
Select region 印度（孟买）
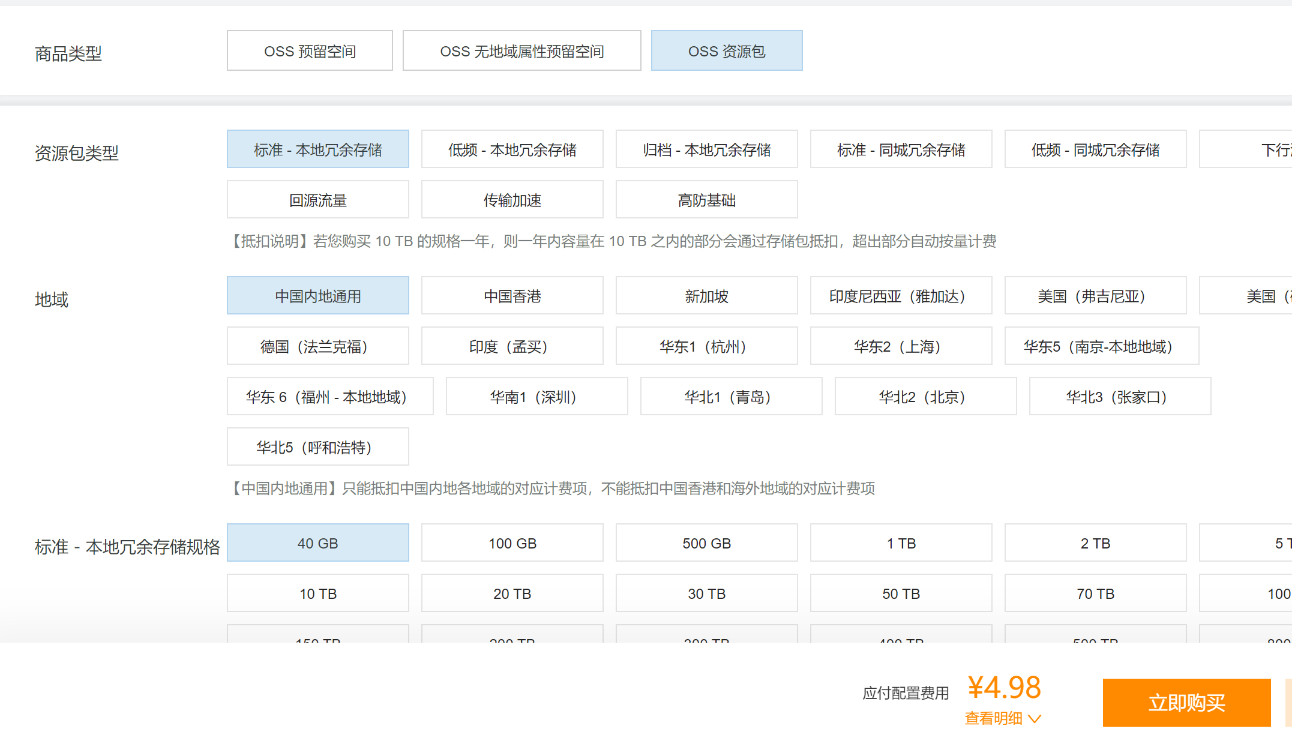point(512,346)
